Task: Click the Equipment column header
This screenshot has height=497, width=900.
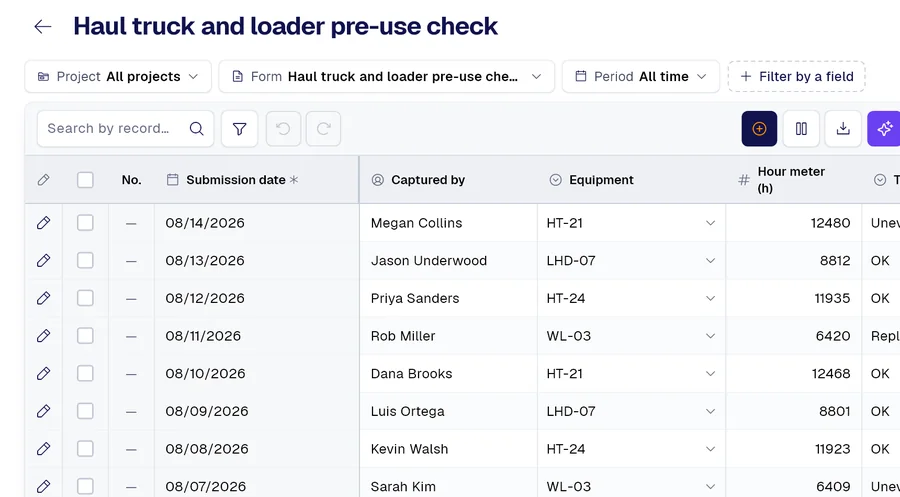Action: (x=631, y=180)
